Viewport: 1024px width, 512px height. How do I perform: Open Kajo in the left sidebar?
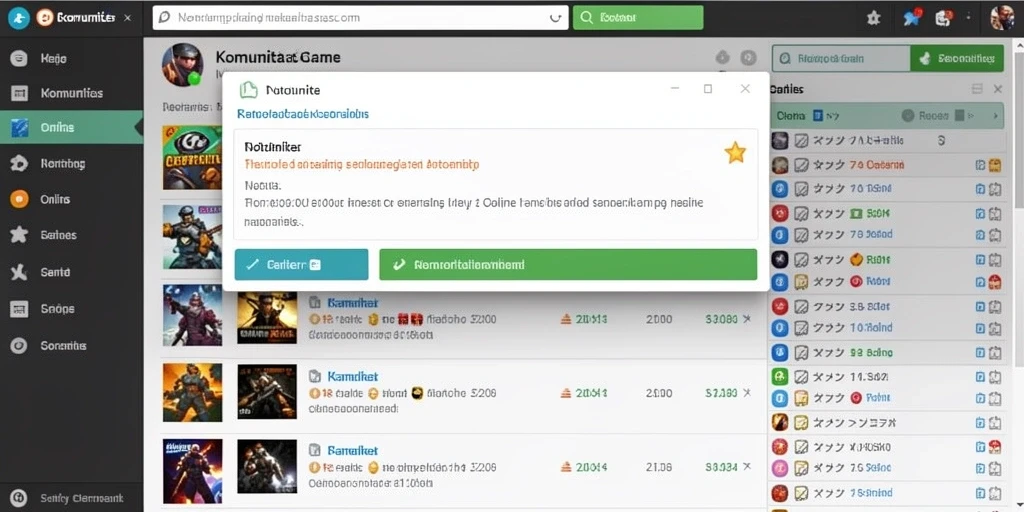pos(72,59)
